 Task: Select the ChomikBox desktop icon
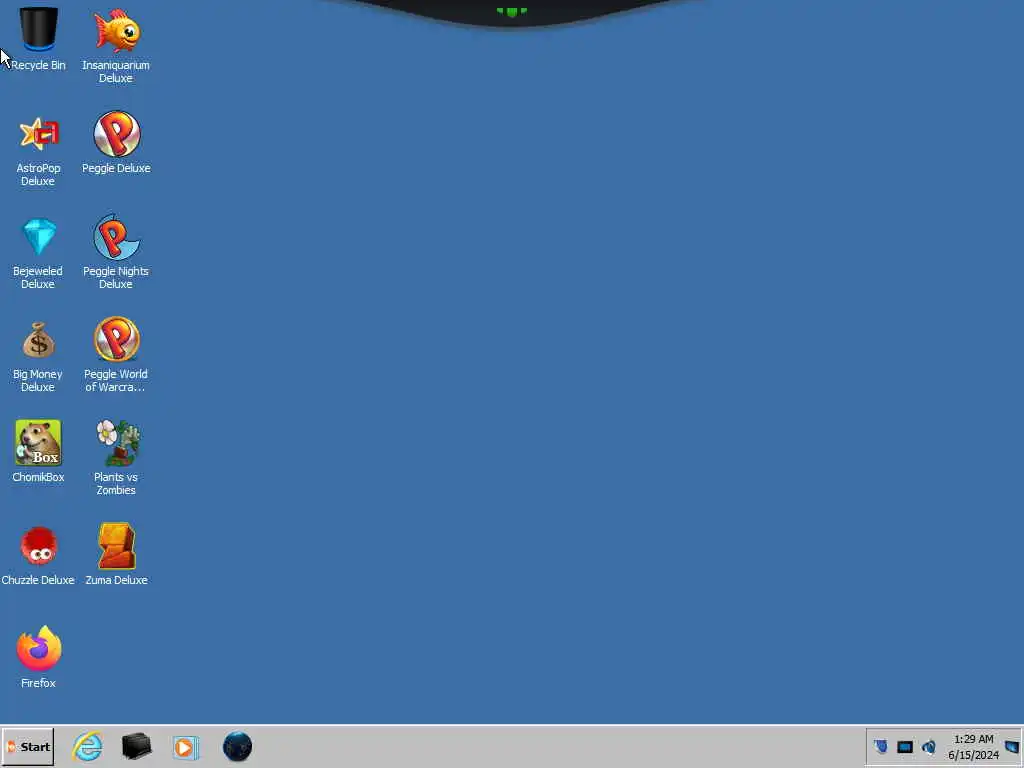[x=39, y=451]
